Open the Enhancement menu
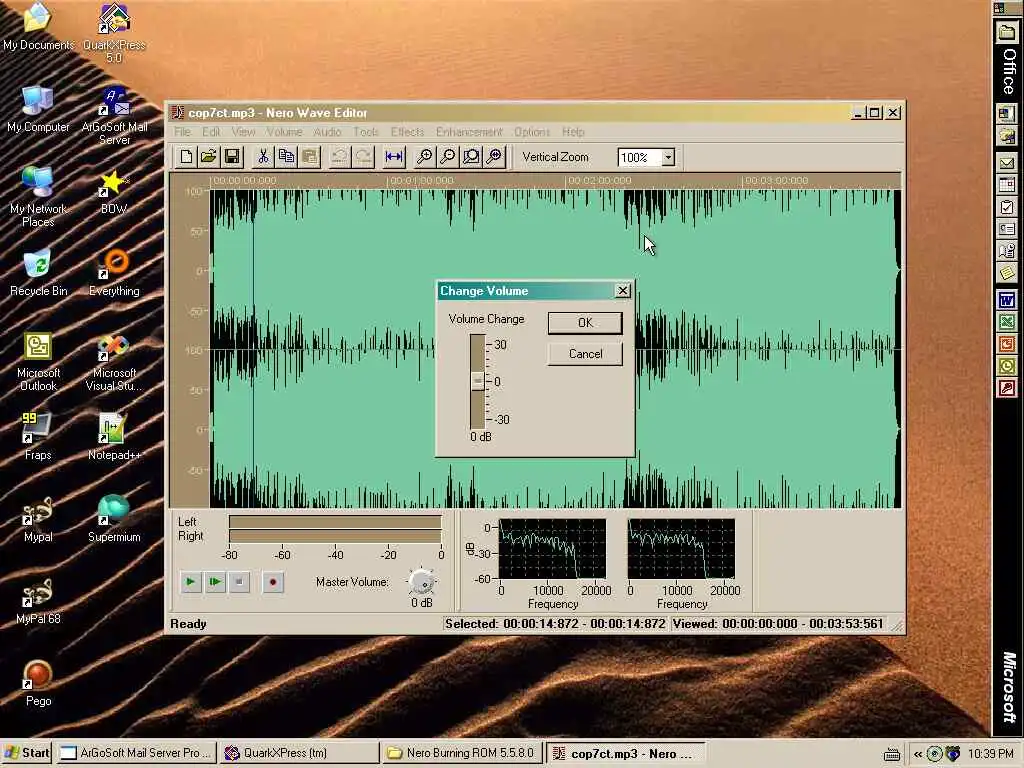Image resolution: width=1024 pixels, height=768 pixels. tap(469, 132)
